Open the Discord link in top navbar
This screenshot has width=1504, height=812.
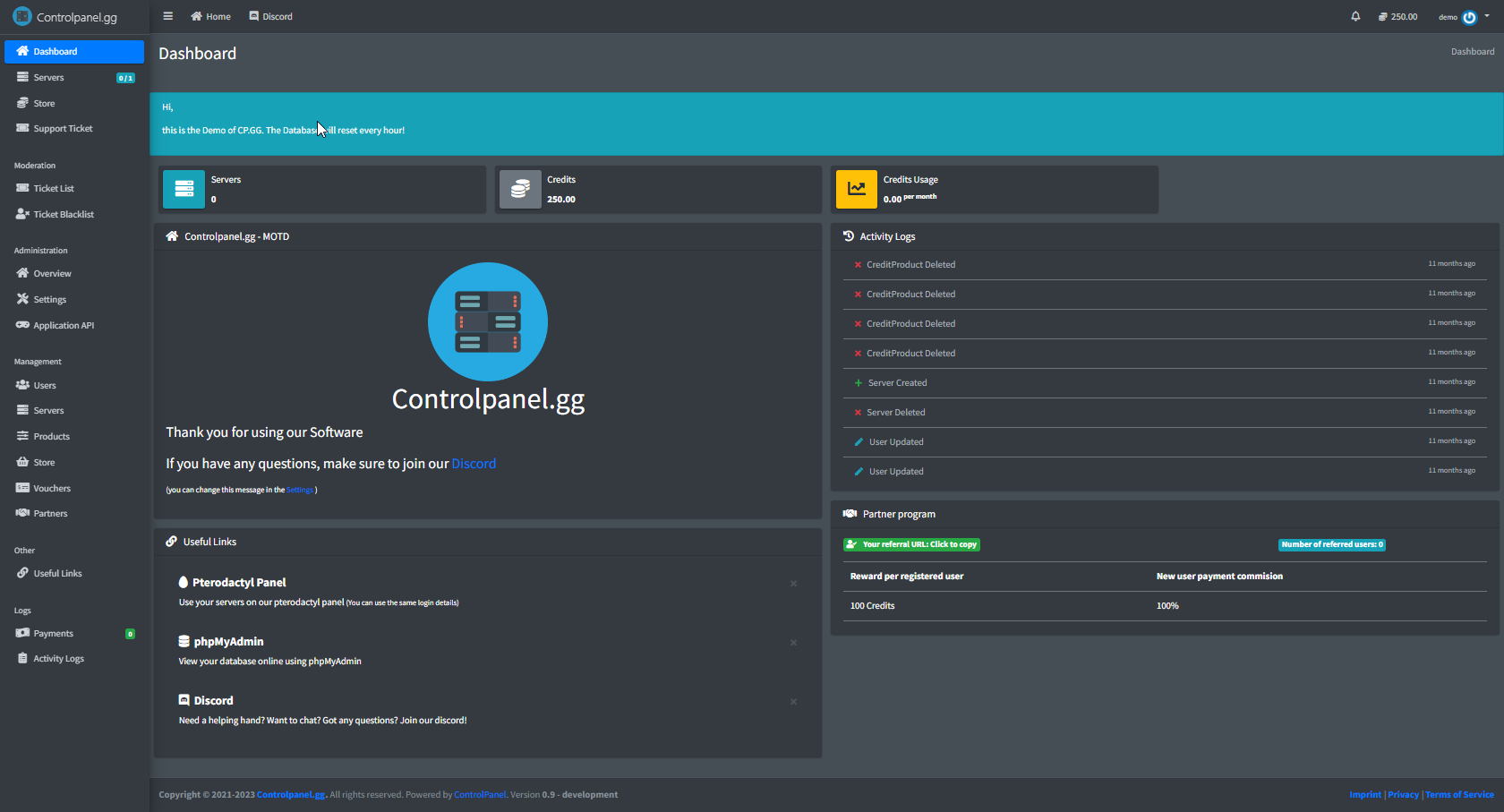270,16
